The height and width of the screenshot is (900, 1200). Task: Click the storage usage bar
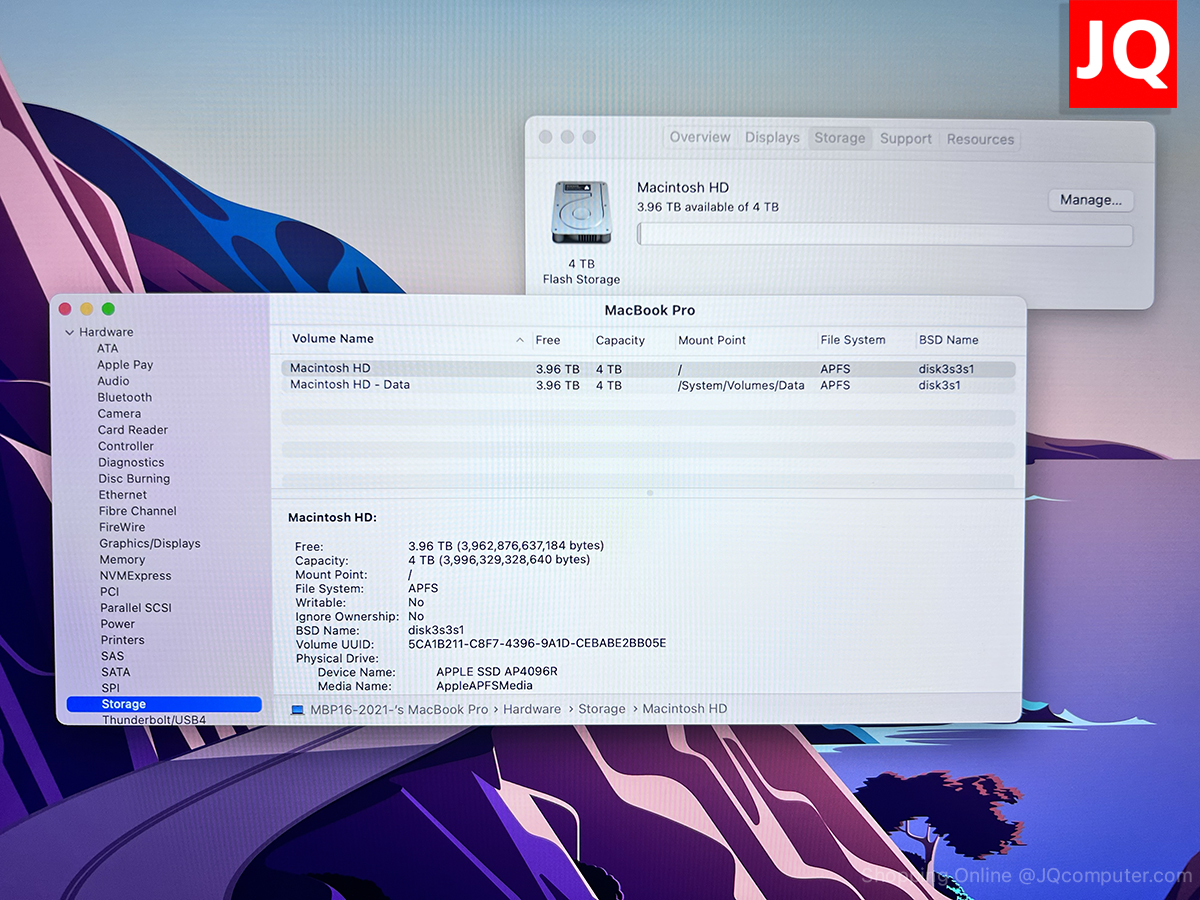point(885,235)
